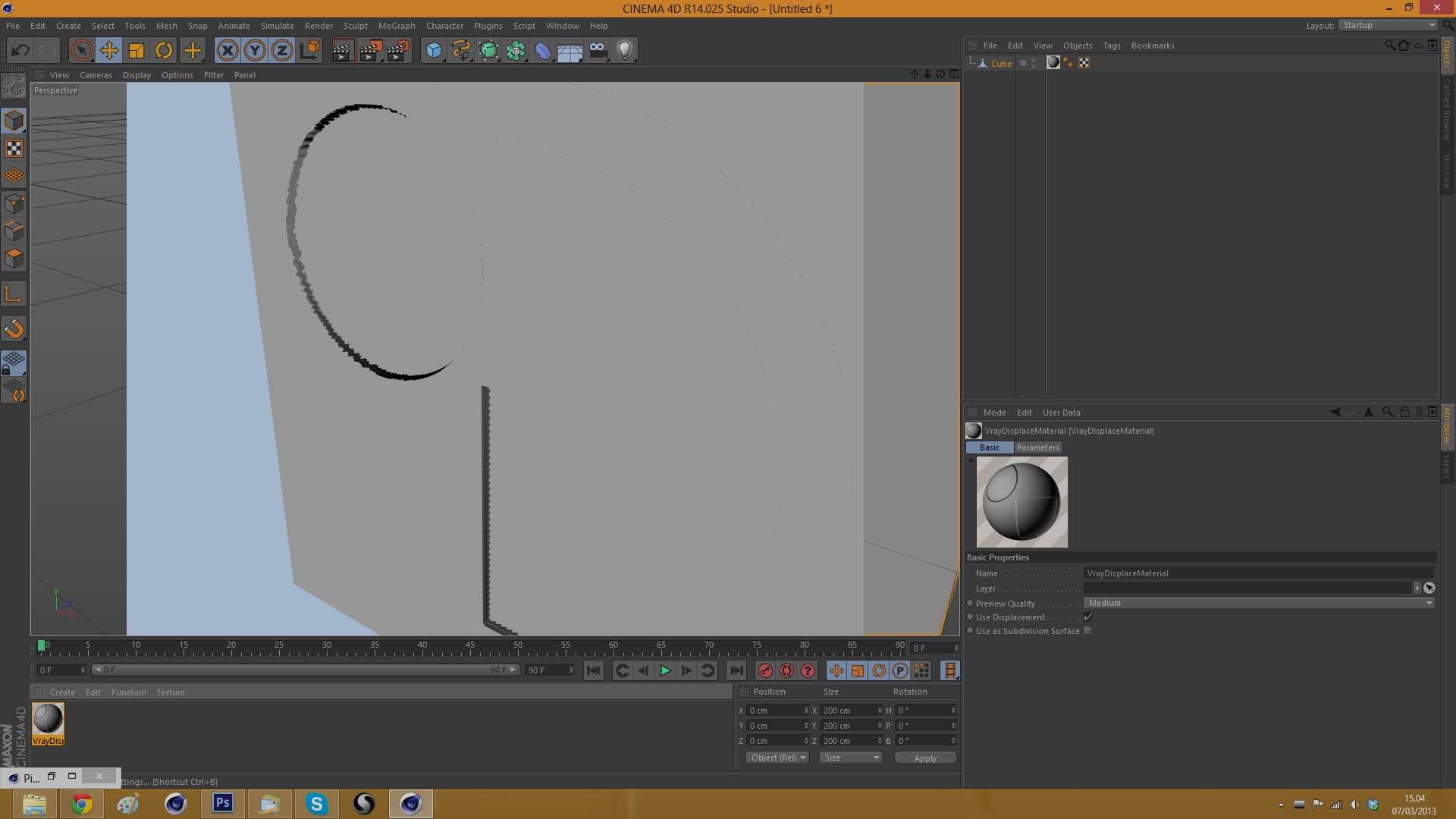Enable Texture mode in left sidebar
This screenshot has width=1456, height=819.
[x=14, y=149]
